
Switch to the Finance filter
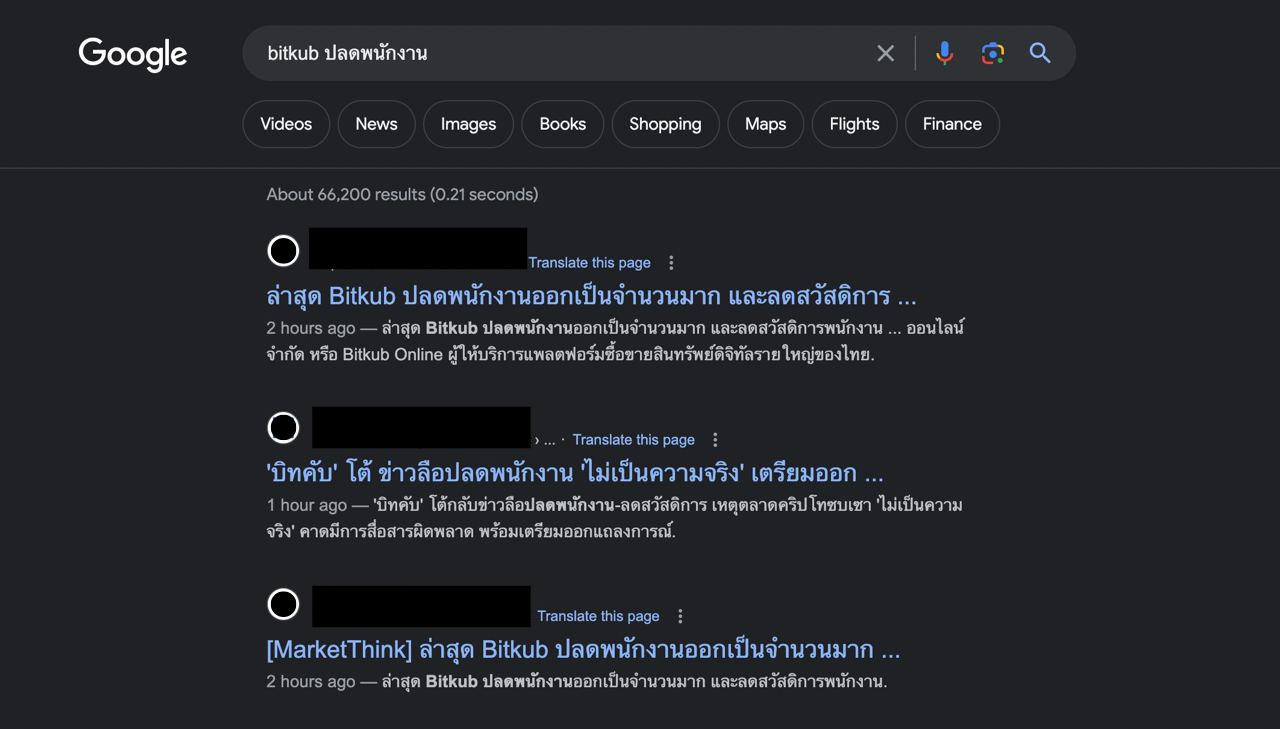tap(952, 124)
